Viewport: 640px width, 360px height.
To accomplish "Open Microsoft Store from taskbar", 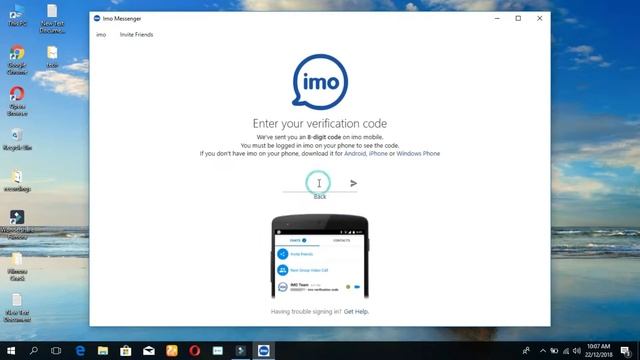I will pos(126,351).
